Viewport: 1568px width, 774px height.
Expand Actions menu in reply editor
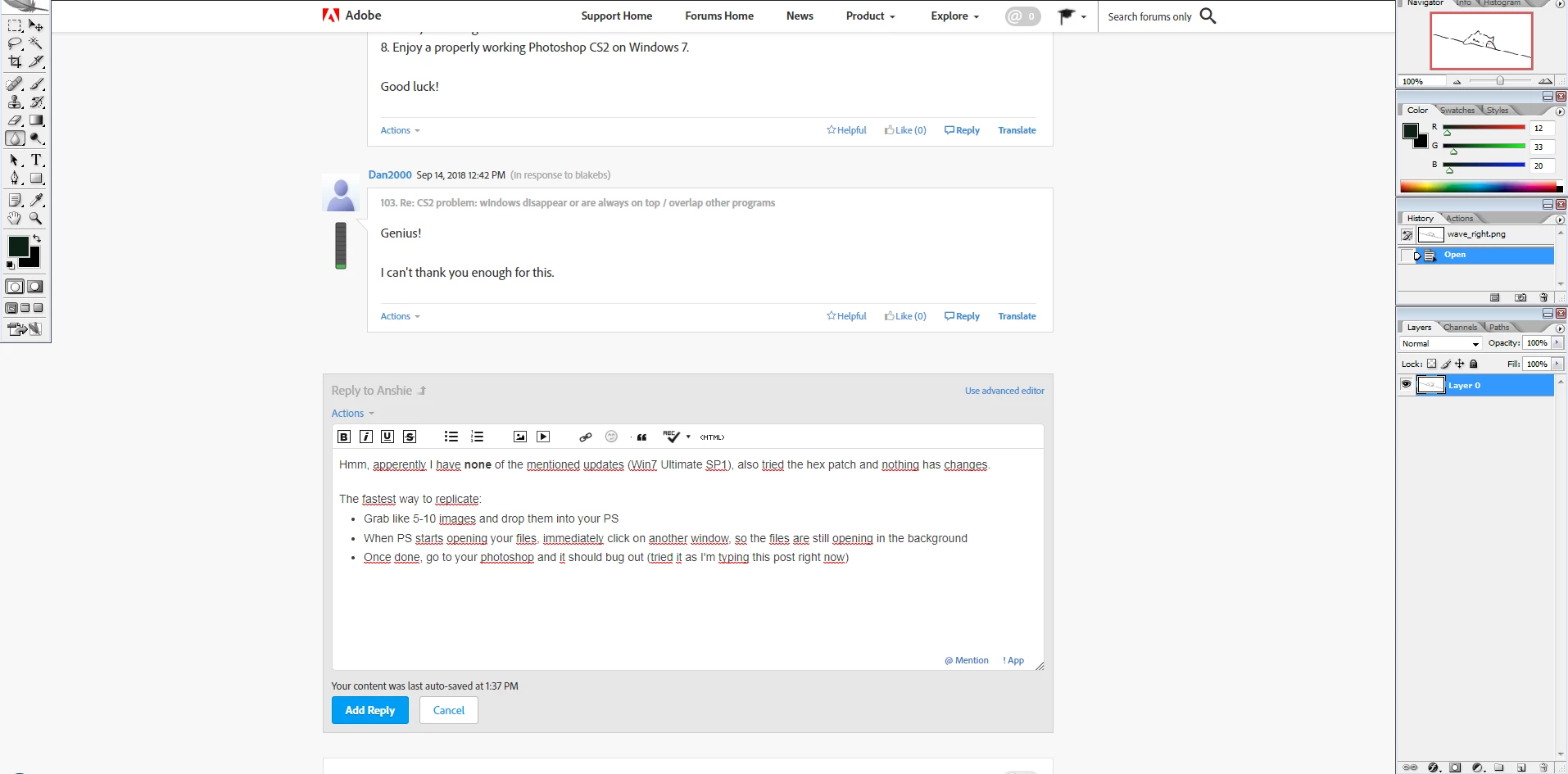pyautogui.click(x=352, y=414)
